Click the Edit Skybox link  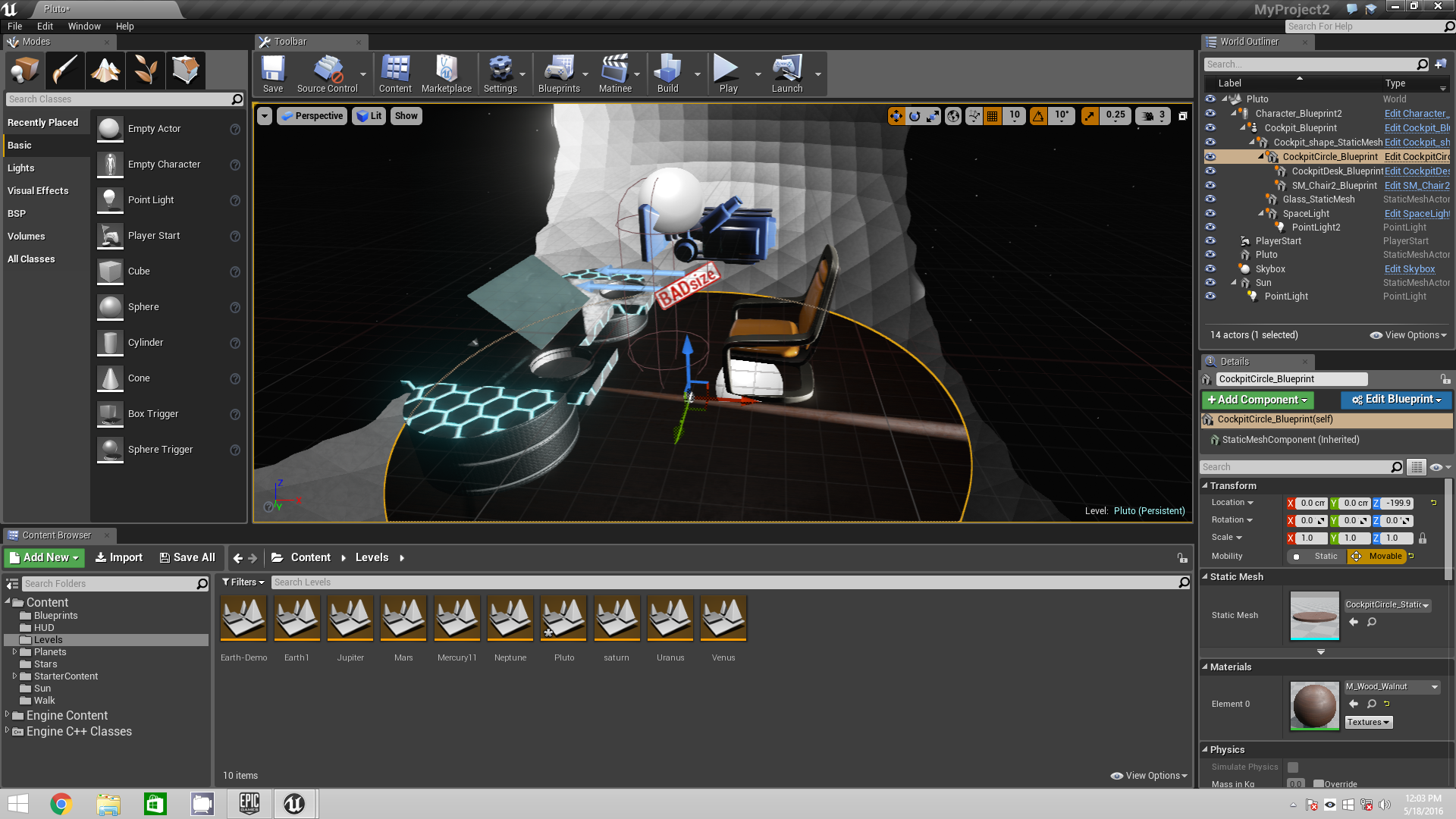tap(1409, 269)
